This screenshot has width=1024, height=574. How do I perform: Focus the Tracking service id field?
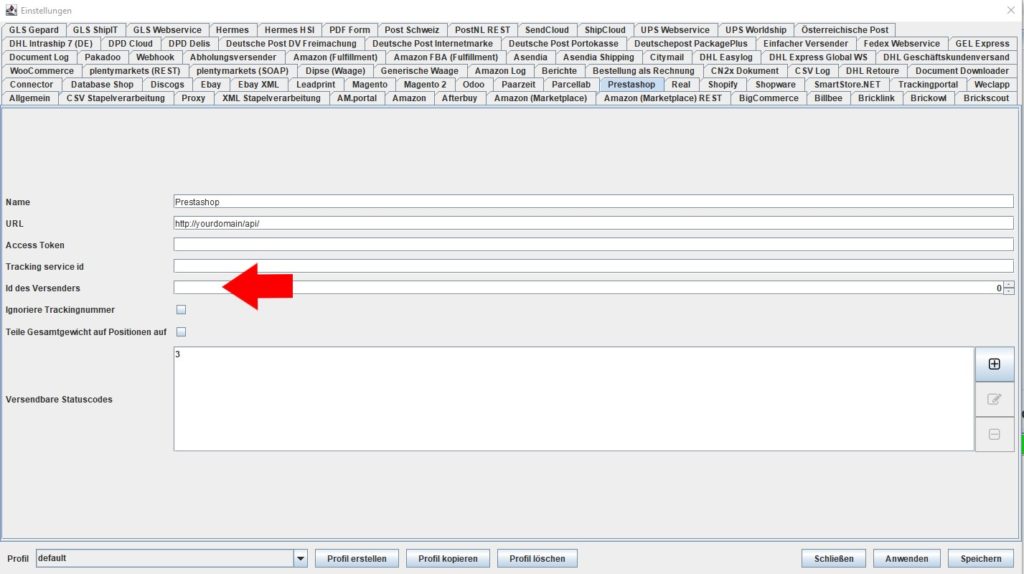coord(593,266)
